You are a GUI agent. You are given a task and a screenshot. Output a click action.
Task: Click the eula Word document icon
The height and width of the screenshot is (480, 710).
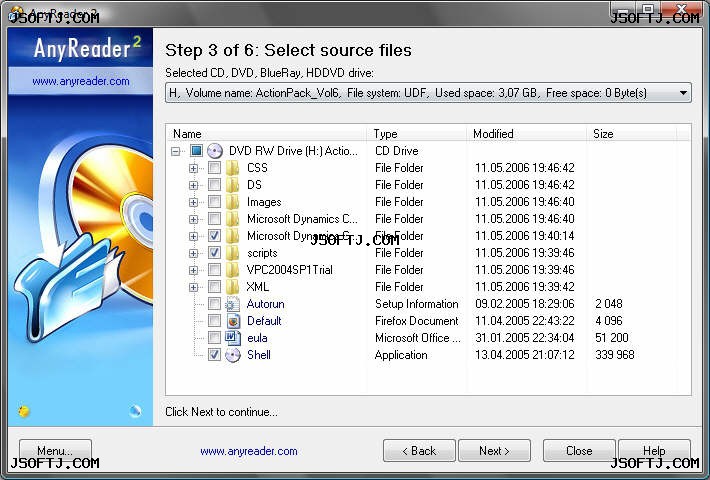tap(233, 338)
